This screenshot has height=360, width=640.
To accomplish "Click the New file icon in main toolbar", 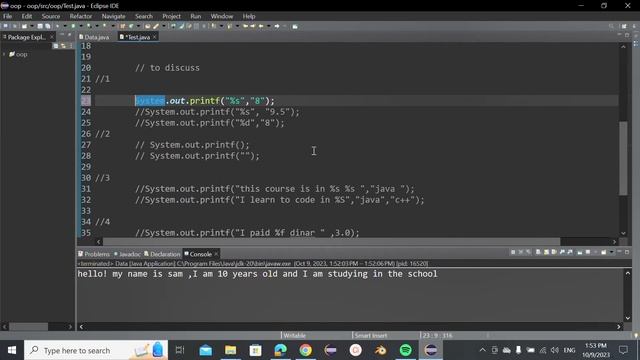I will coord(24,26).
